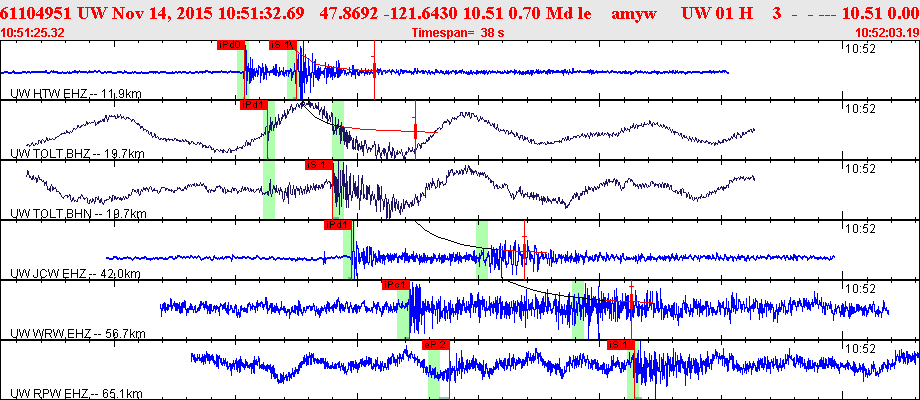The height and width of the screenshot is (400, 920).
Task: Click the end time 10:52:03.19
Action: [887, 33]
